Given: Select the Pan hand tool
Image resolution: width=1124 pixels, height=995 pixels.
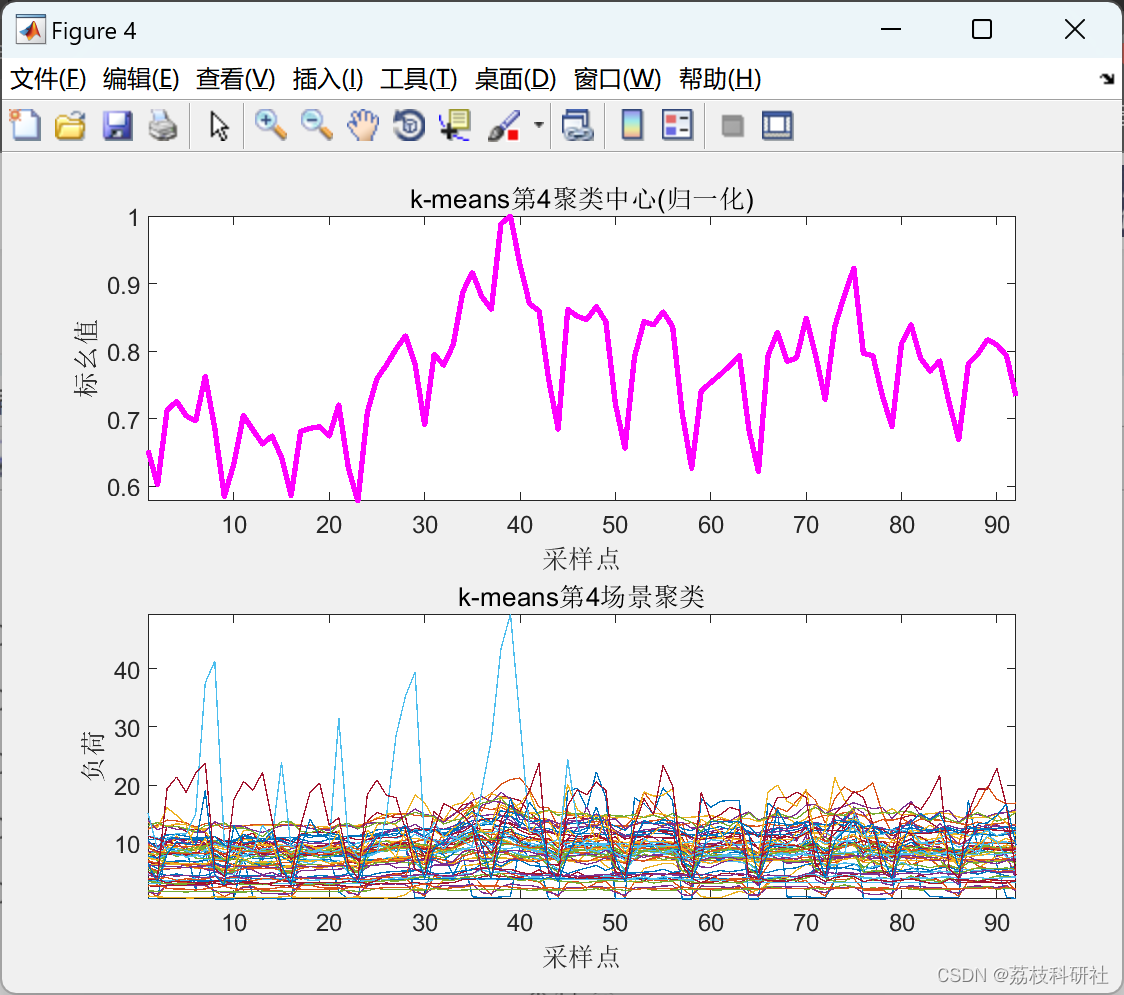Looking at the screenshot, I should pos(363,125).
